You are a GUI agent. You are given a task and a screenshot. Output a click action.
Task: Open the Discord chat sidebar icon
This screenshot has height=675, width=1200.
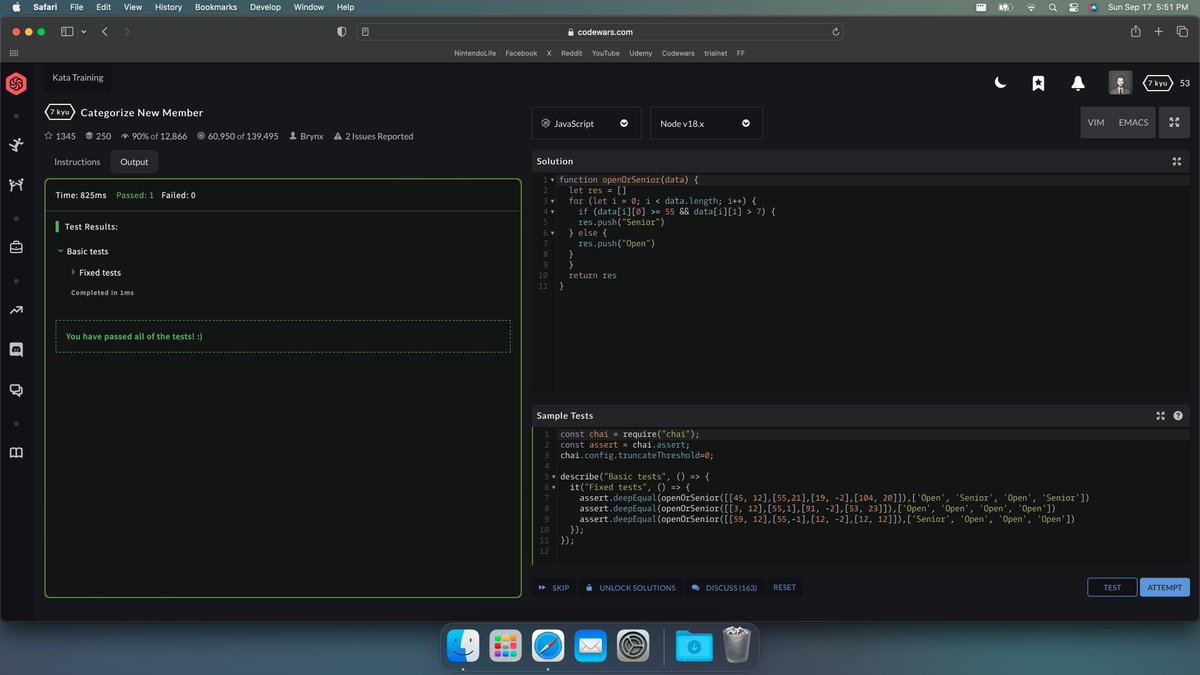(x=16, y=349)
